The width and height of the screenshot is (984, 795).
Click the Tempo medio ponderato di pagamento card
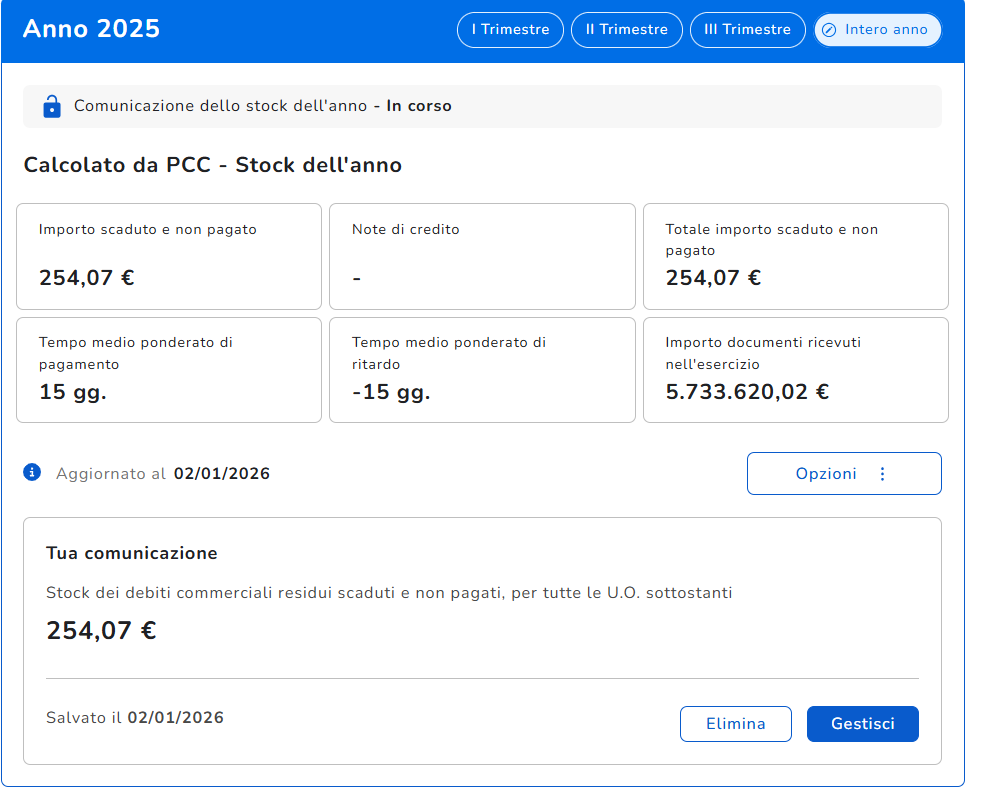coord(169,370)
